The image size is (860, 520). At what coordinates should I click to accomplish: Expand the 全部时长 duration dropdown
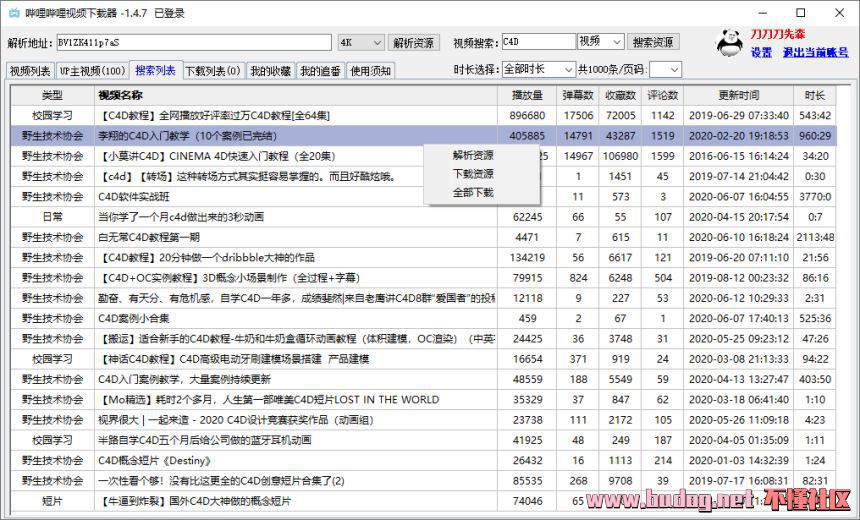click(x=538, y=69)
